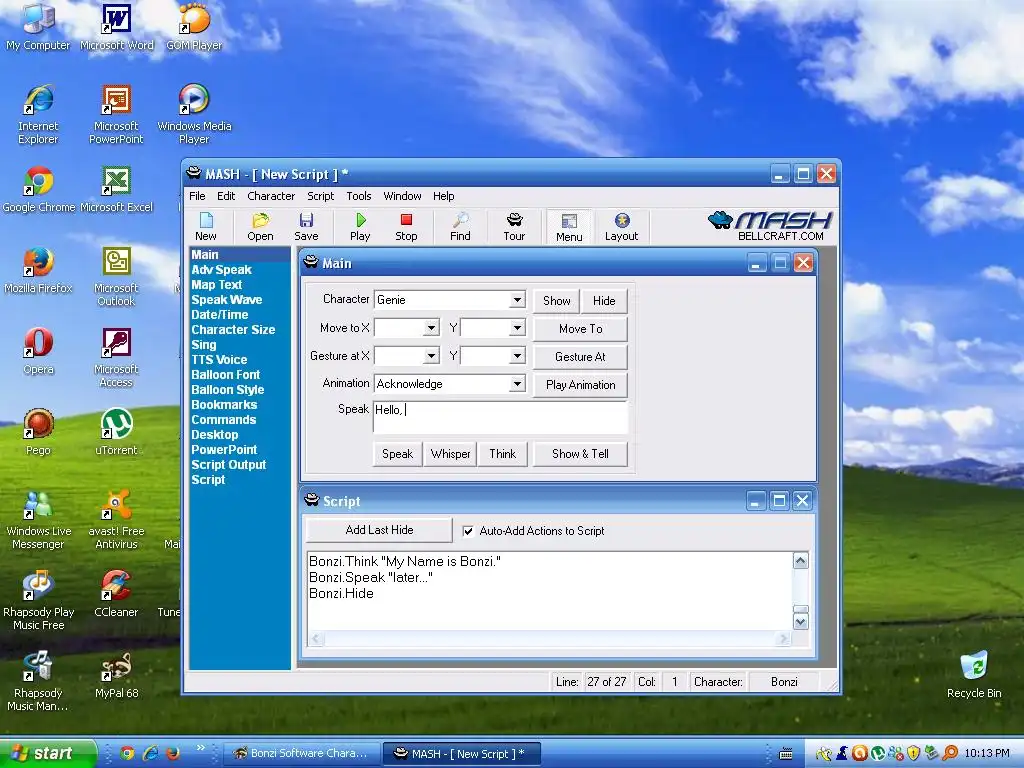Screen dimensions: 1024x768
Task: Click the Speak button under the text box
Action: coord(398,454)
